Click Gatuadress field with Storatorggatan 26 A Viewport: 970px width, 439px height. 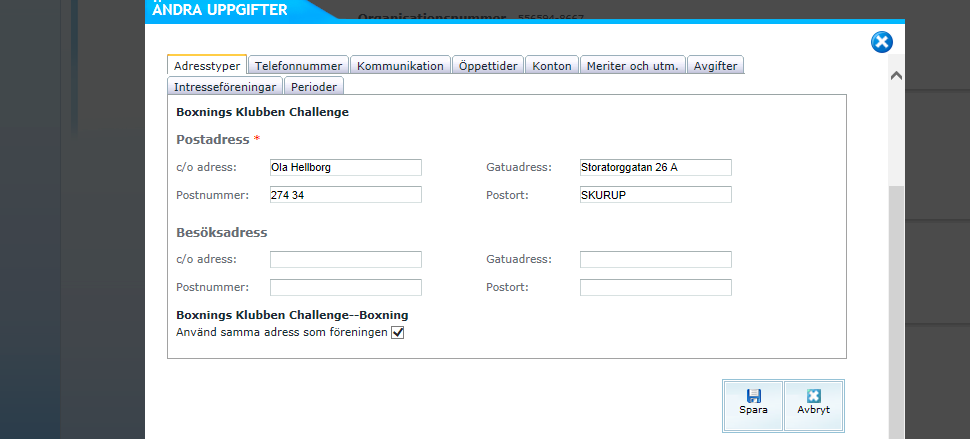(x=656, y=167)
